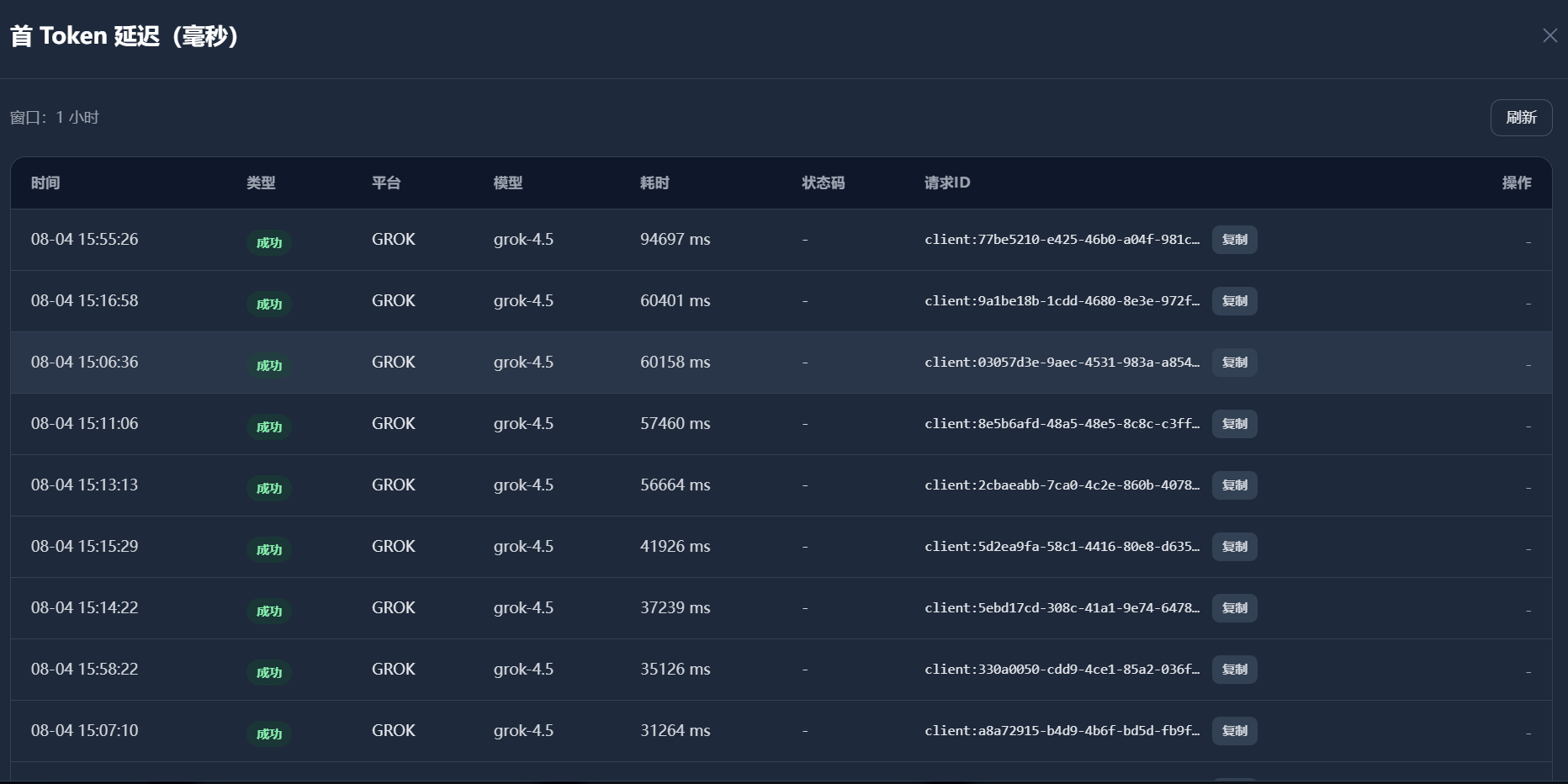The image size is (1568, 784).
Task: Click the 60401 ms latency value
Action: click(x=675, y=301)
